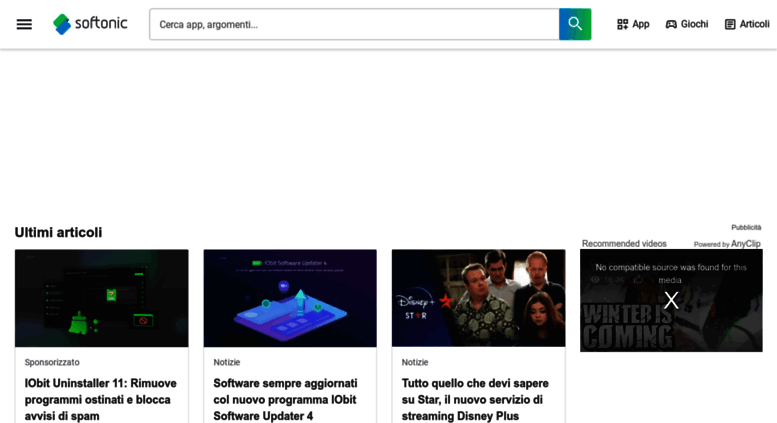Open the Giochi menu item
This screenshot has width=777, height=423.
point(687,24)
